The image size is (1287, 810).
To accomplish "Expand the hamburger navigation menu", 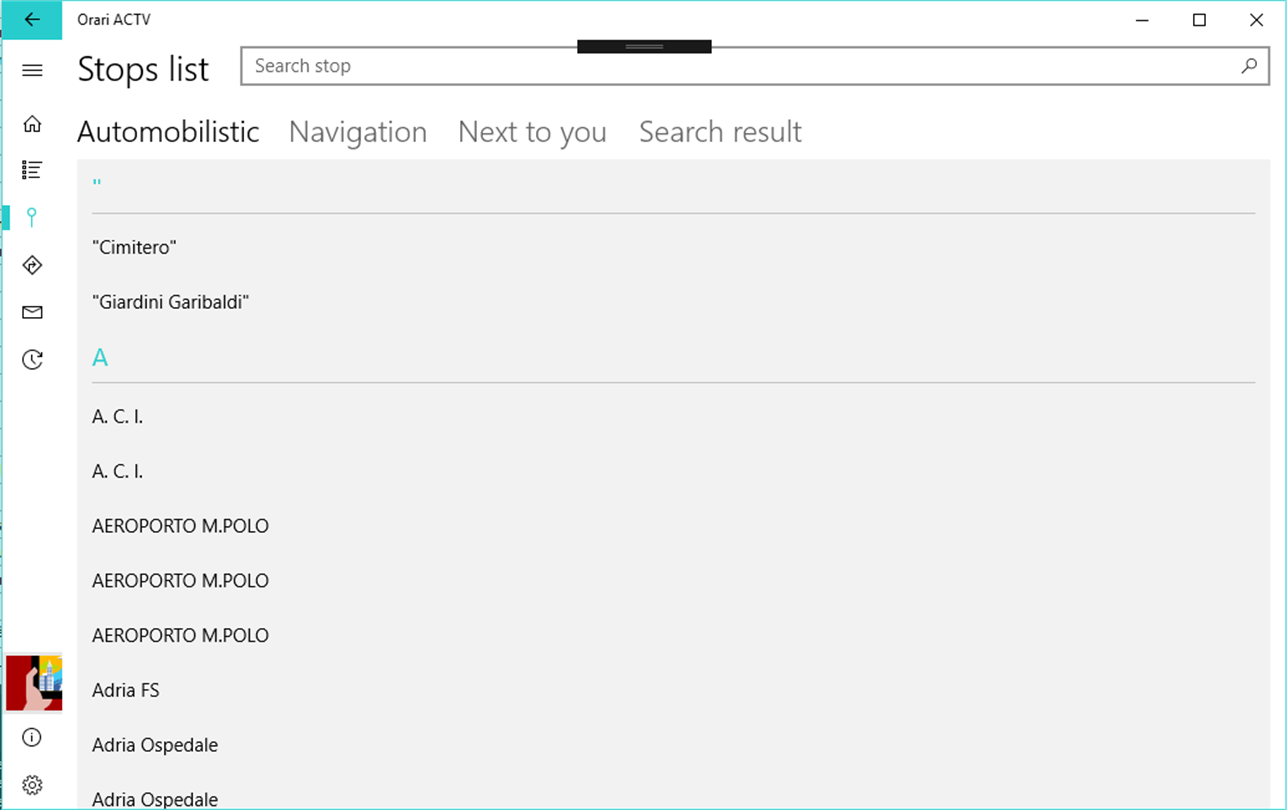I will tap(32, 70).
